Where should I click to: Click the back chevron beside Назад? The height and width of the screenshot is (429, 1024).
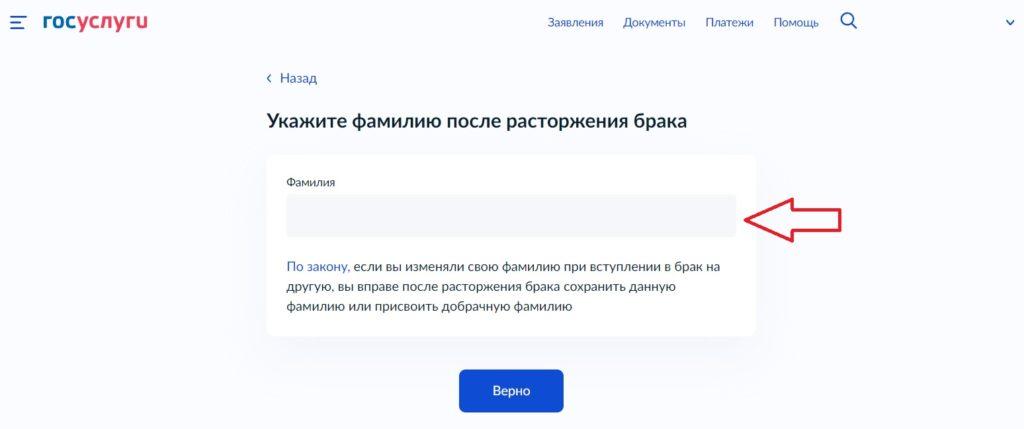tap(269, 78)
